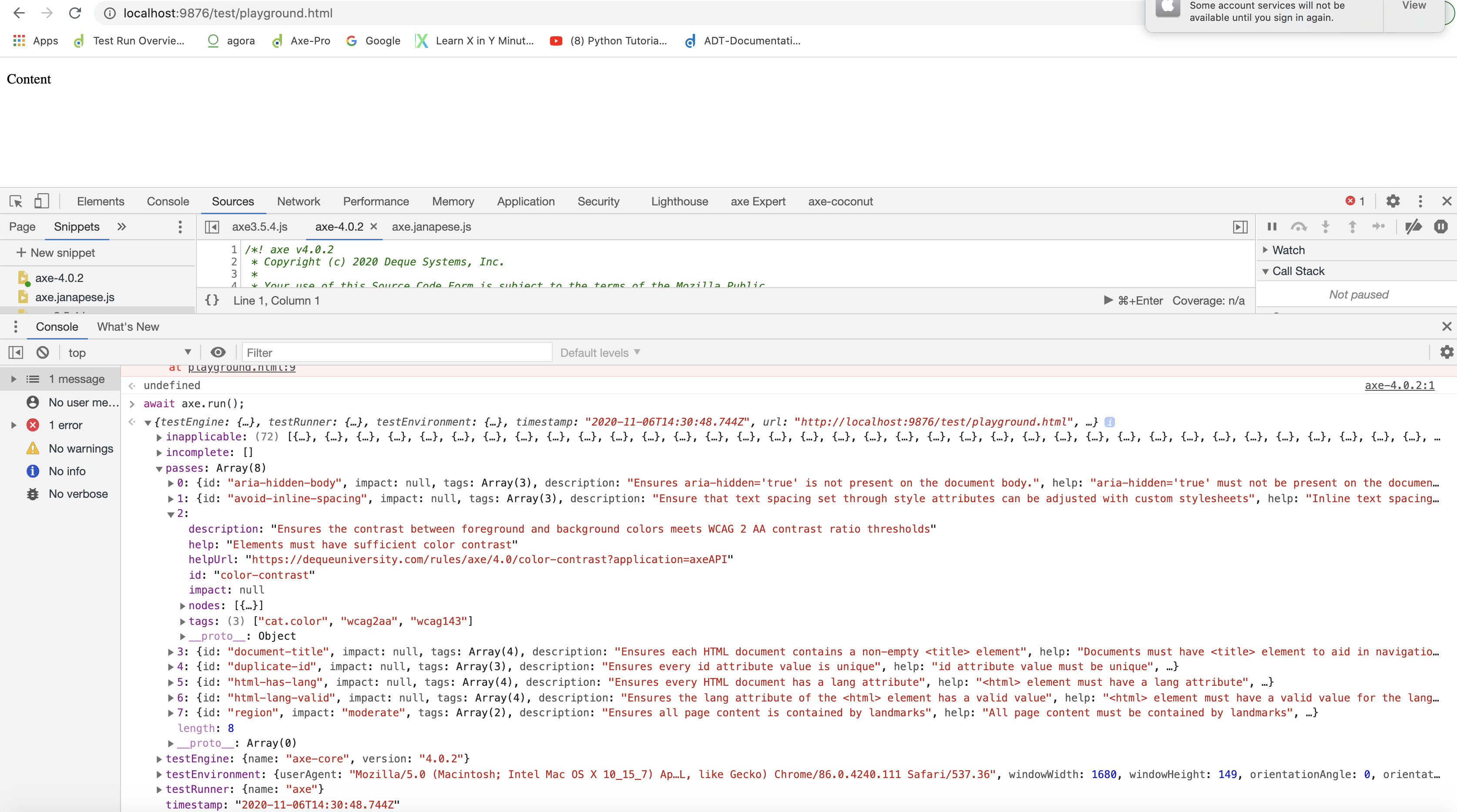Toggle Pause on exceptions octagon icon

click(1440, 227)
